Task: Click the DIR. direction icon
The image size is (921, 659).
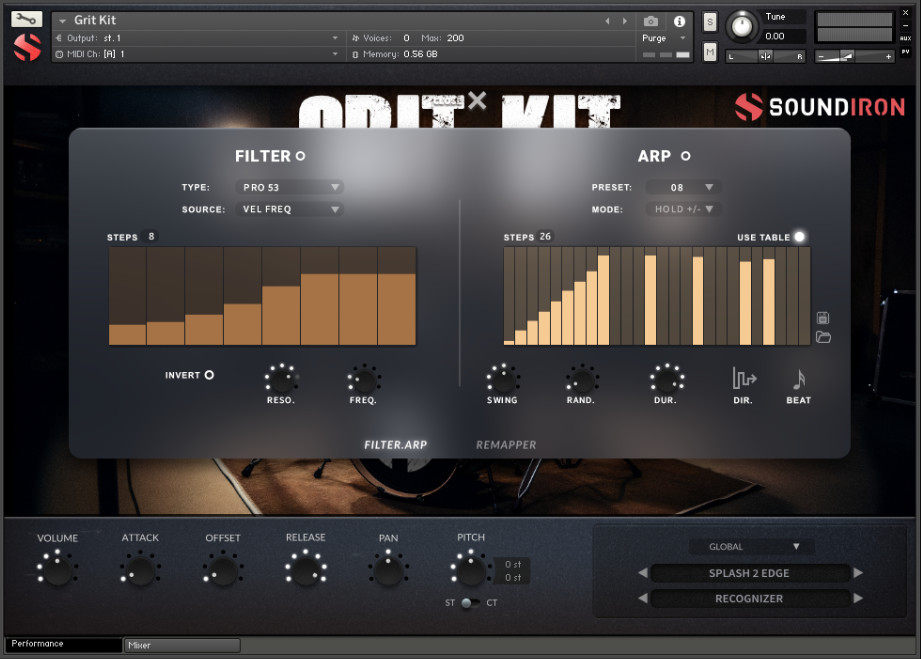Action: pos(744,378)
